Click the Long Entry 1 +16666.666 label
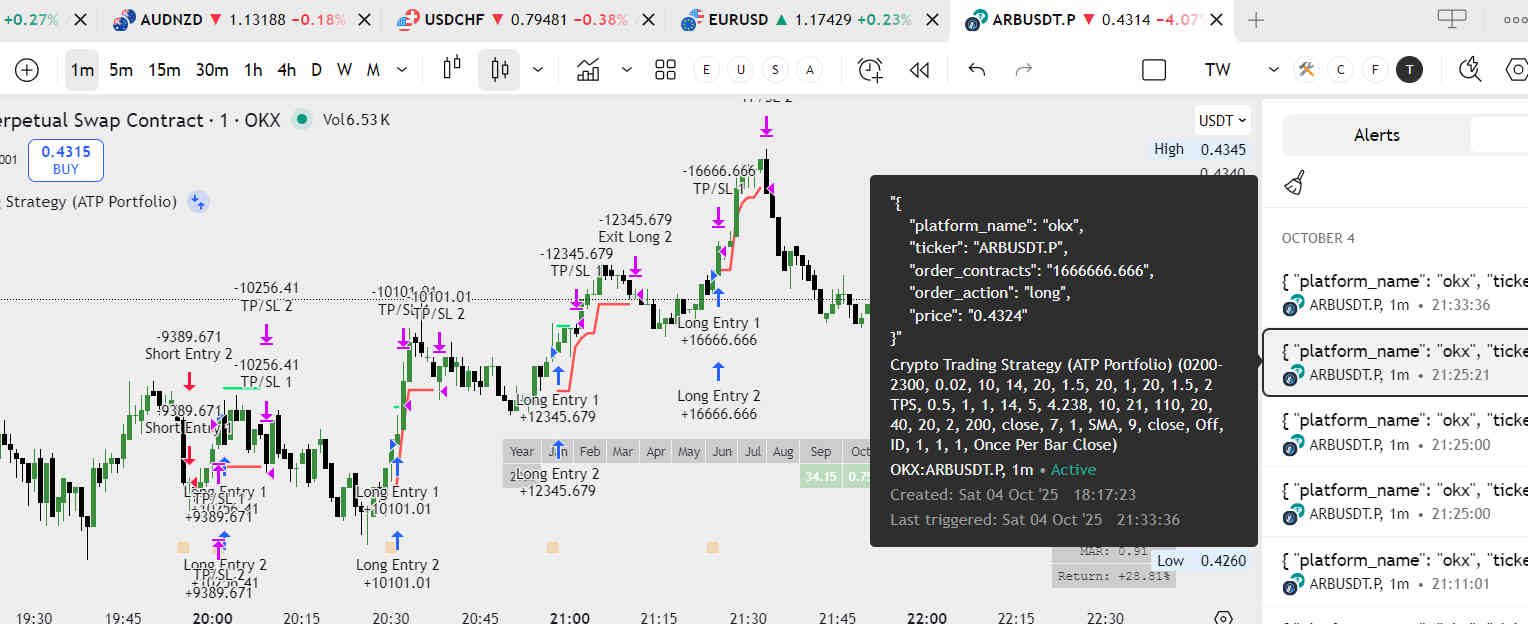This screenshot has width=1528, height=624. pos(718,331)
